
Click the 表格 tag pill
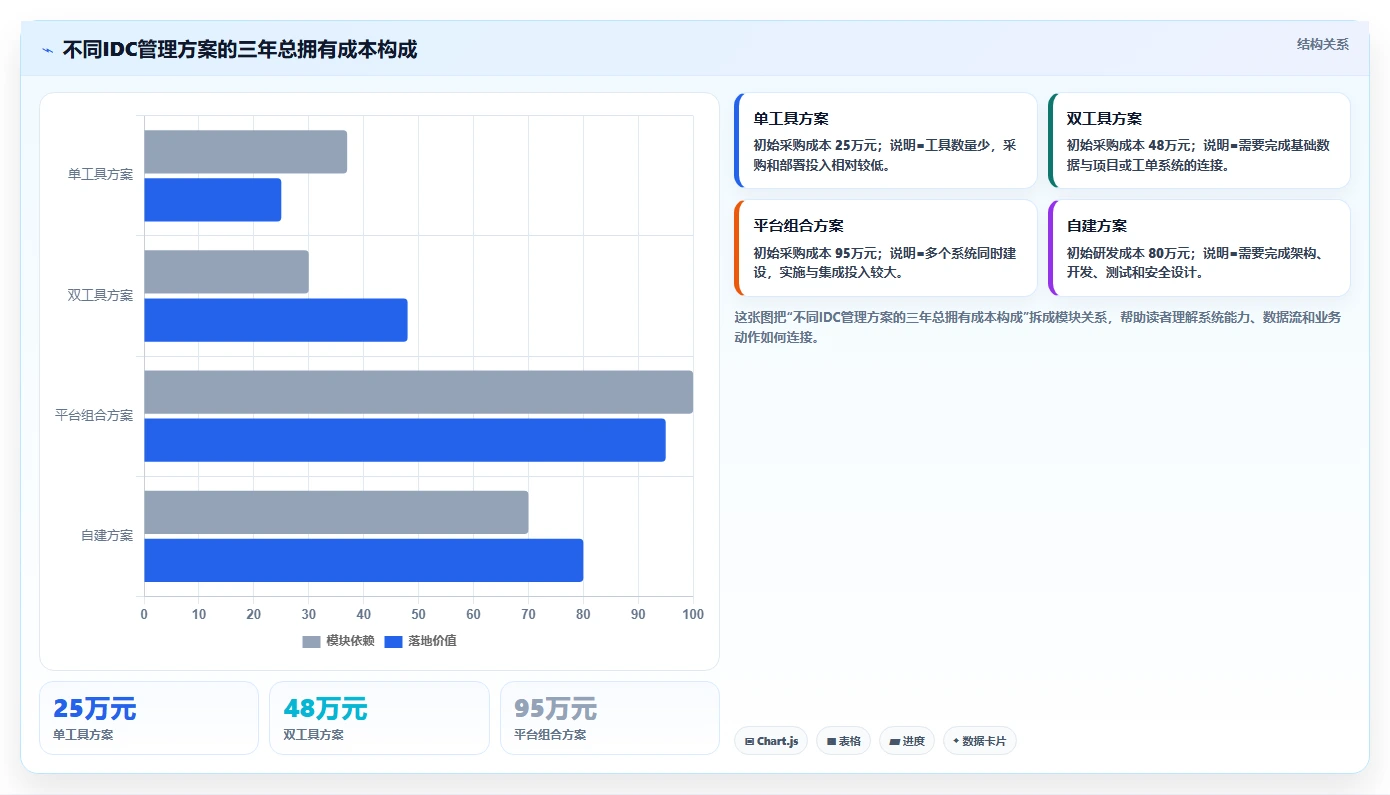point(843,741)
